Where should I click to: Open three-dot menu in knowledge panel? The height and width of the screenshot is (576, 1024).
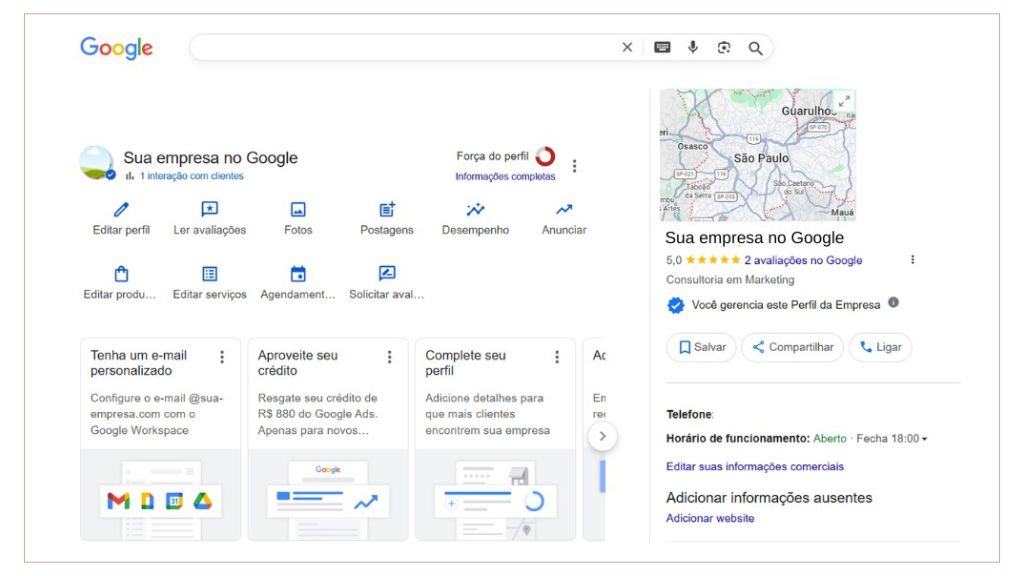pos(912,260)
